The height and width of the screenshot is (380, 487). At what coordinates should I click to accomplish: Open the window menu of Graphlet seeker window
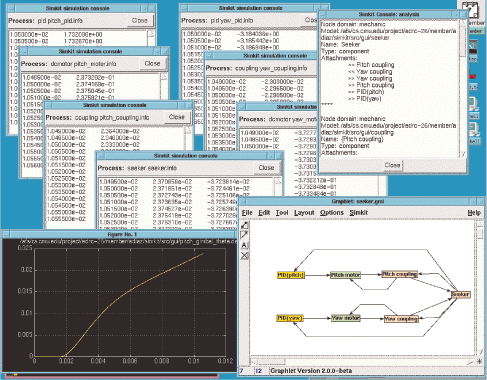pyautogui.click(x=243, y=201)
